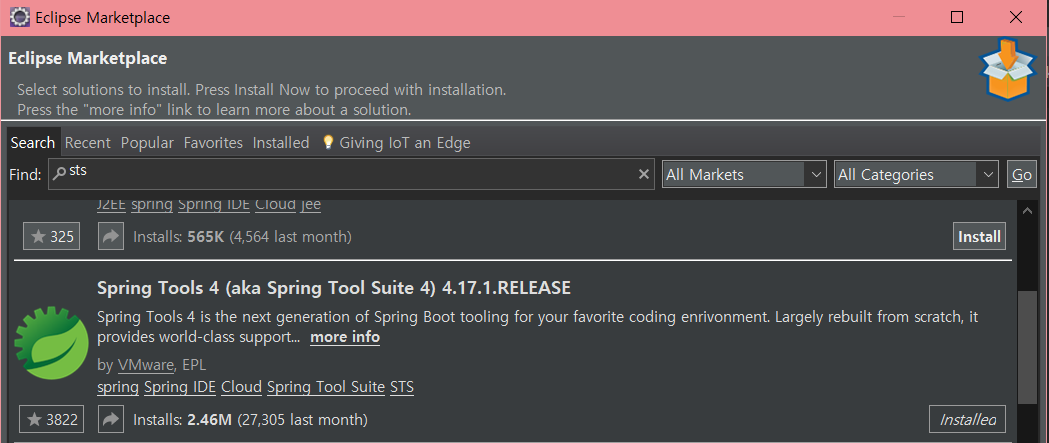1049x443 pixels.
Task: Switch to the Search tab
Action: tap(33, 143)
